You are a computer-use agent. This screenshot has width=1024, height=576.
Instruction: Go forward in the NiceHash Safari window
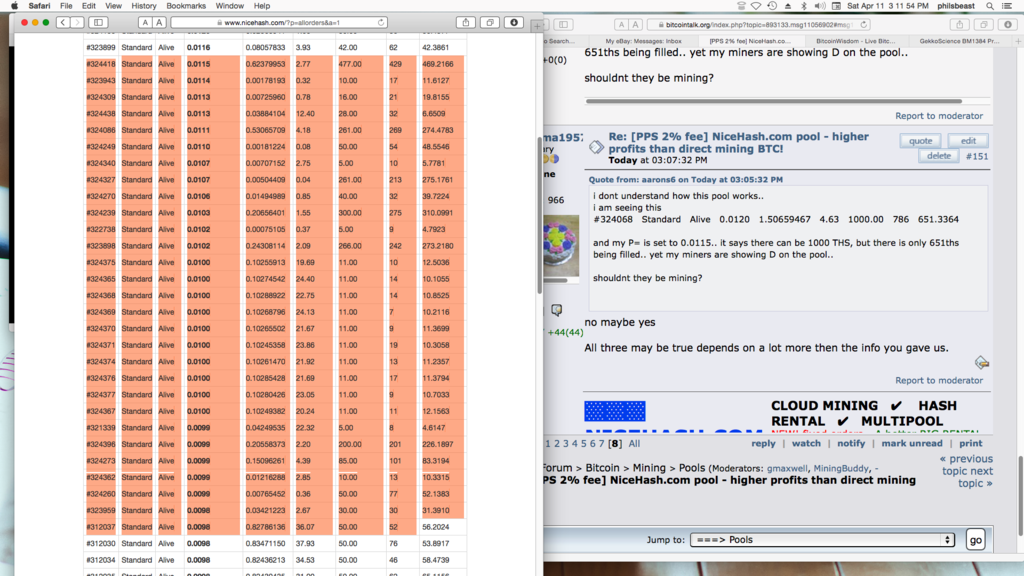coord(77,22)
